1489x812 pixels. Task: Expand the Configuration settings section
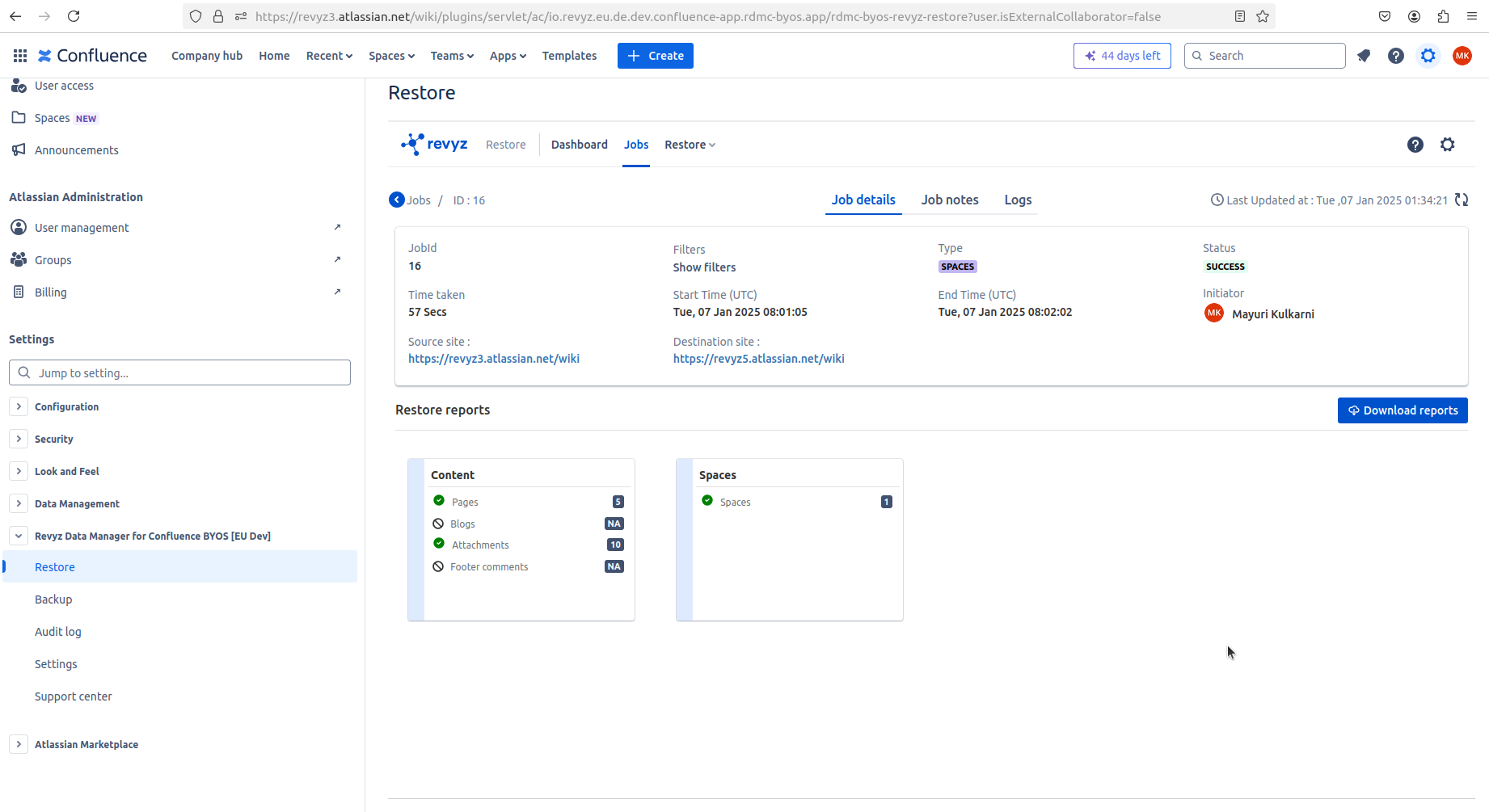click(19, 406)
